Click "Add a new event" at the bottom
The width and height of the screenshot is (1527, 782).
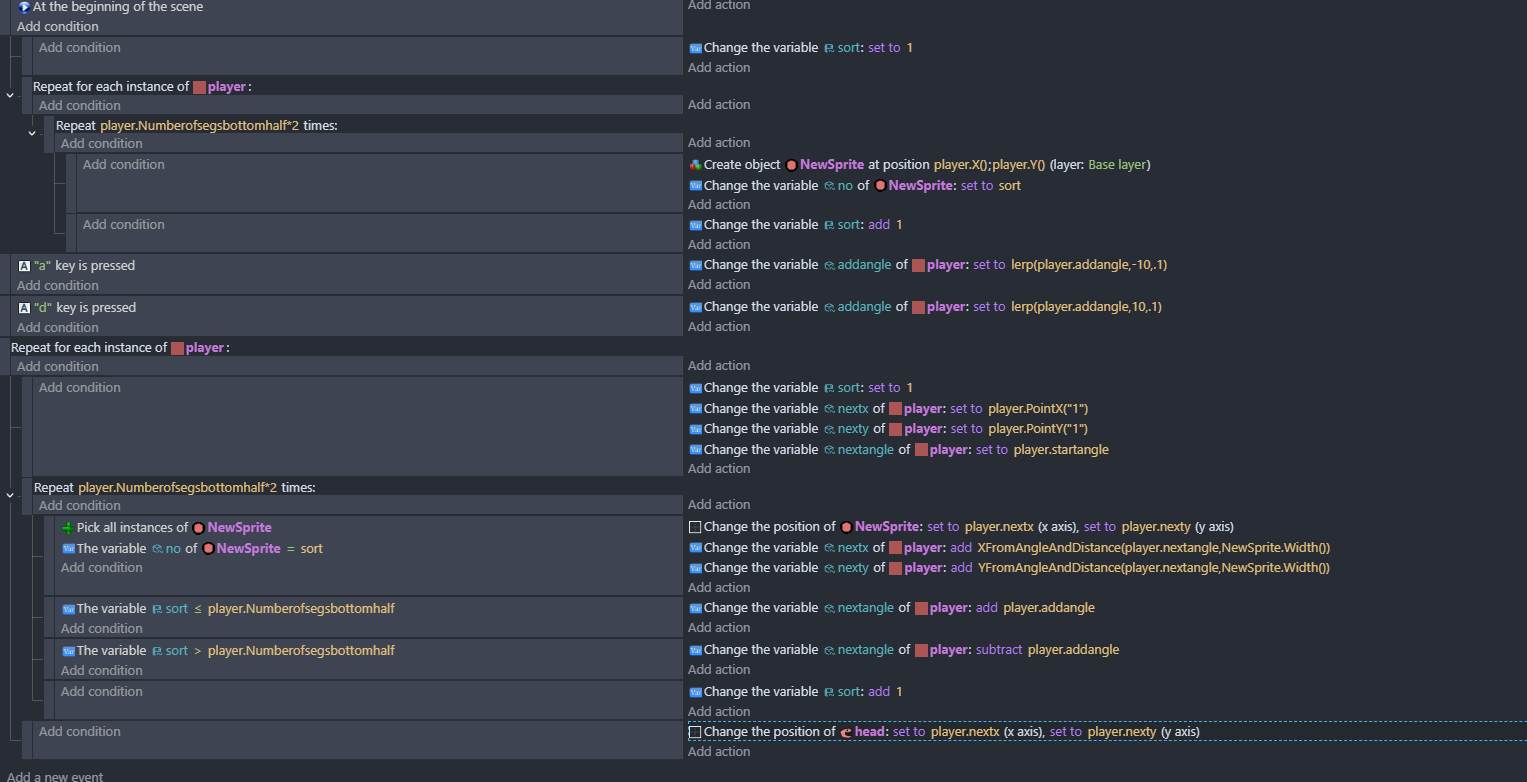55,776
